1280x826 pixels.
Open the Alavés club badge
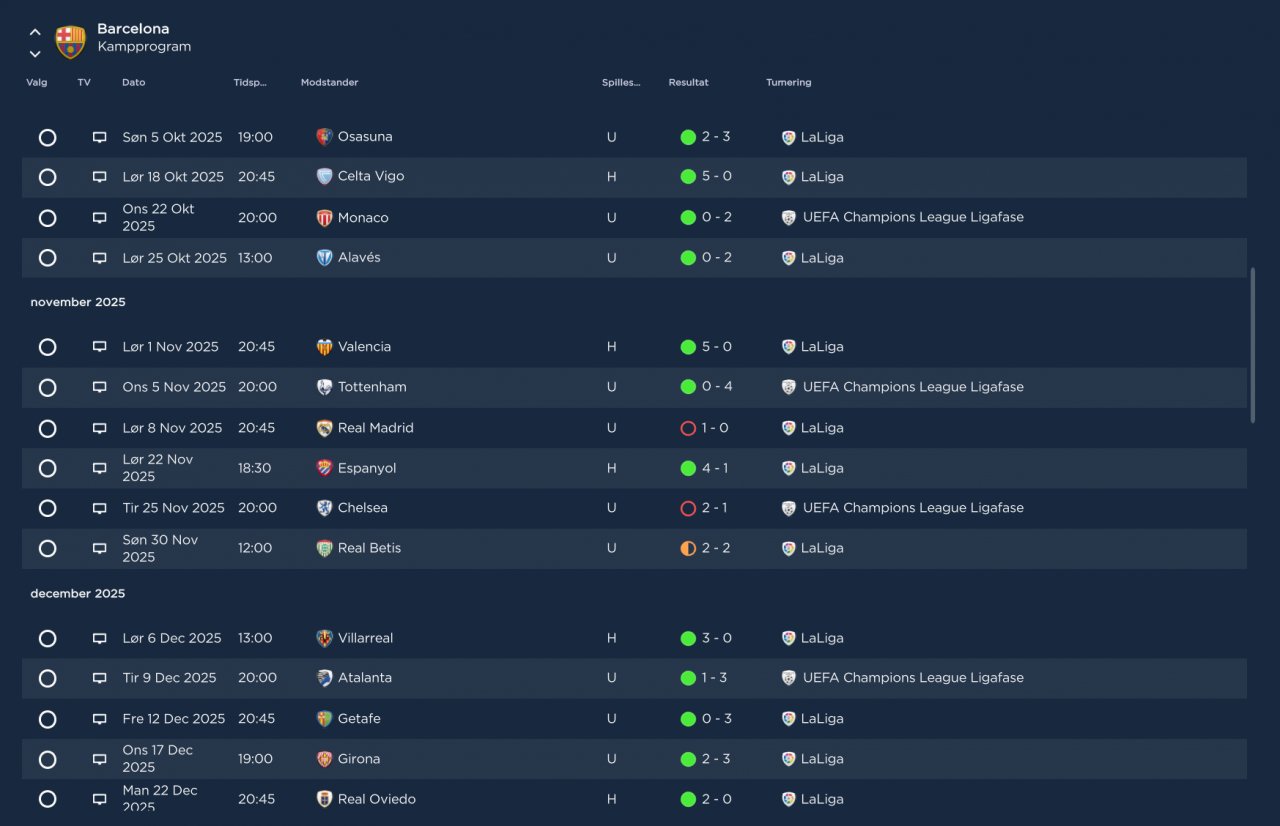(x=324, y=258)
